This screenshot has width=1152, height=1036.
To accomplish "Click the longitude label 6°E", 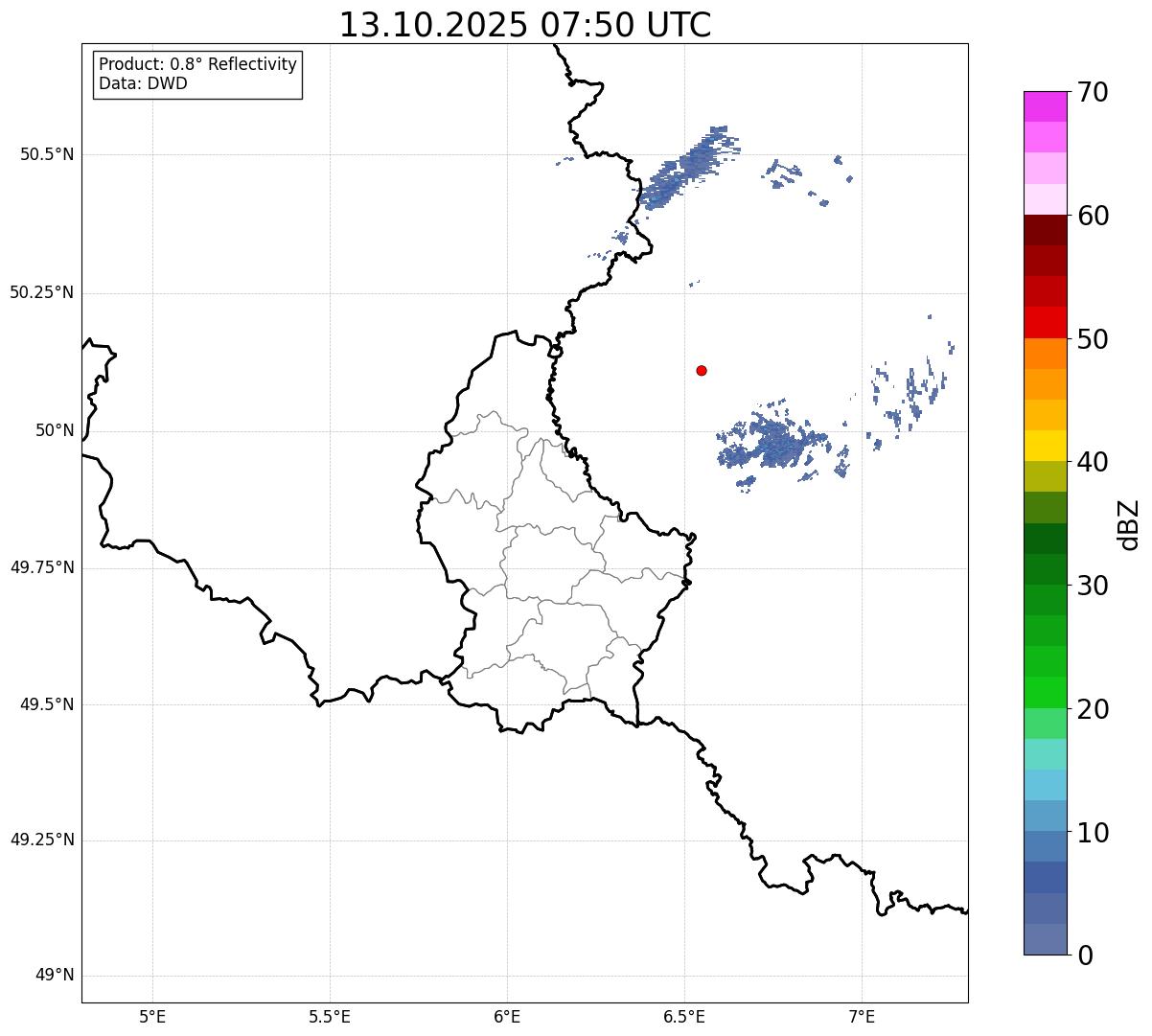I will (507, 1016).
